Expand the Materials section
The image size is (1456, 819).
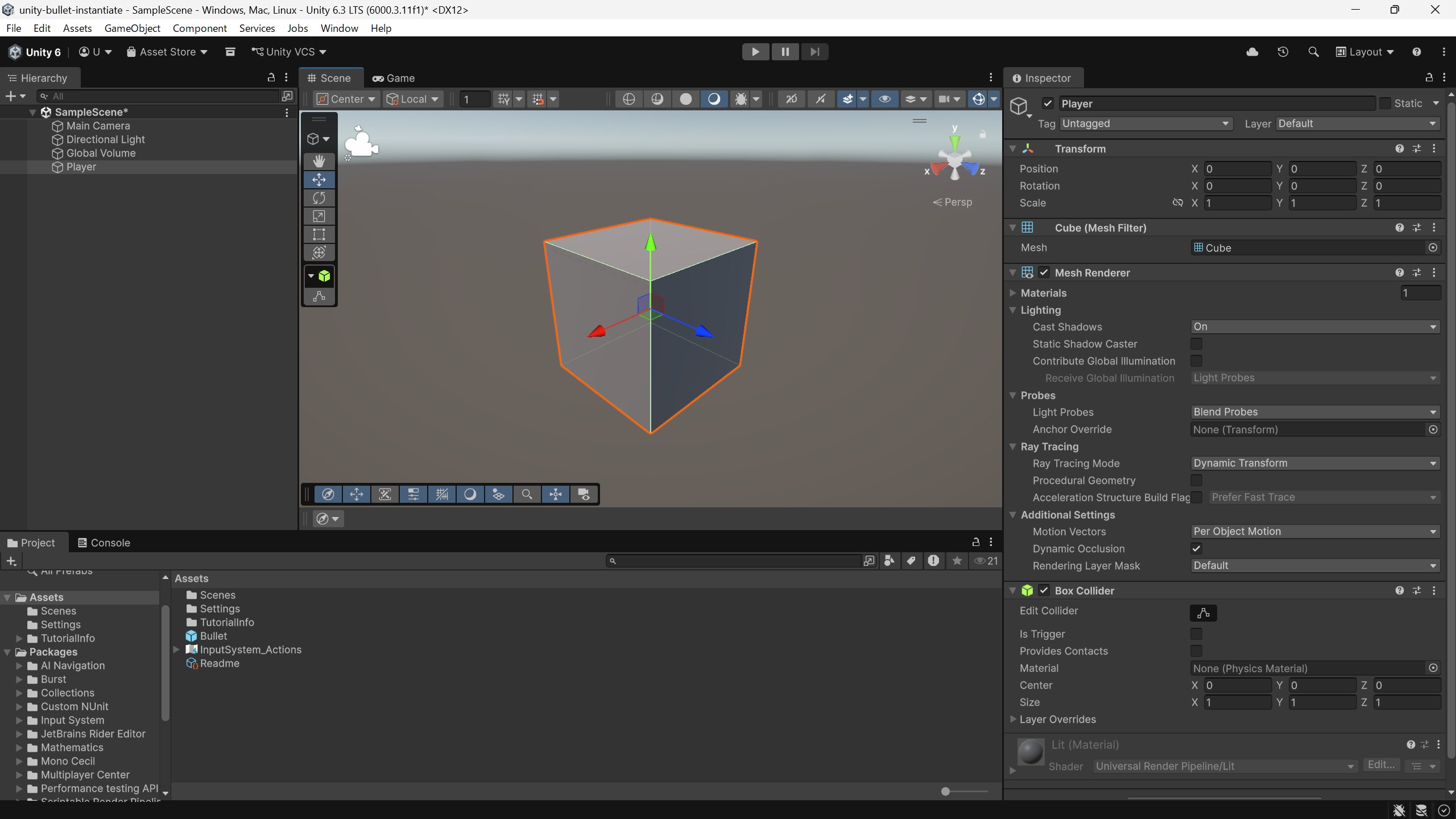click(1013, 293)
